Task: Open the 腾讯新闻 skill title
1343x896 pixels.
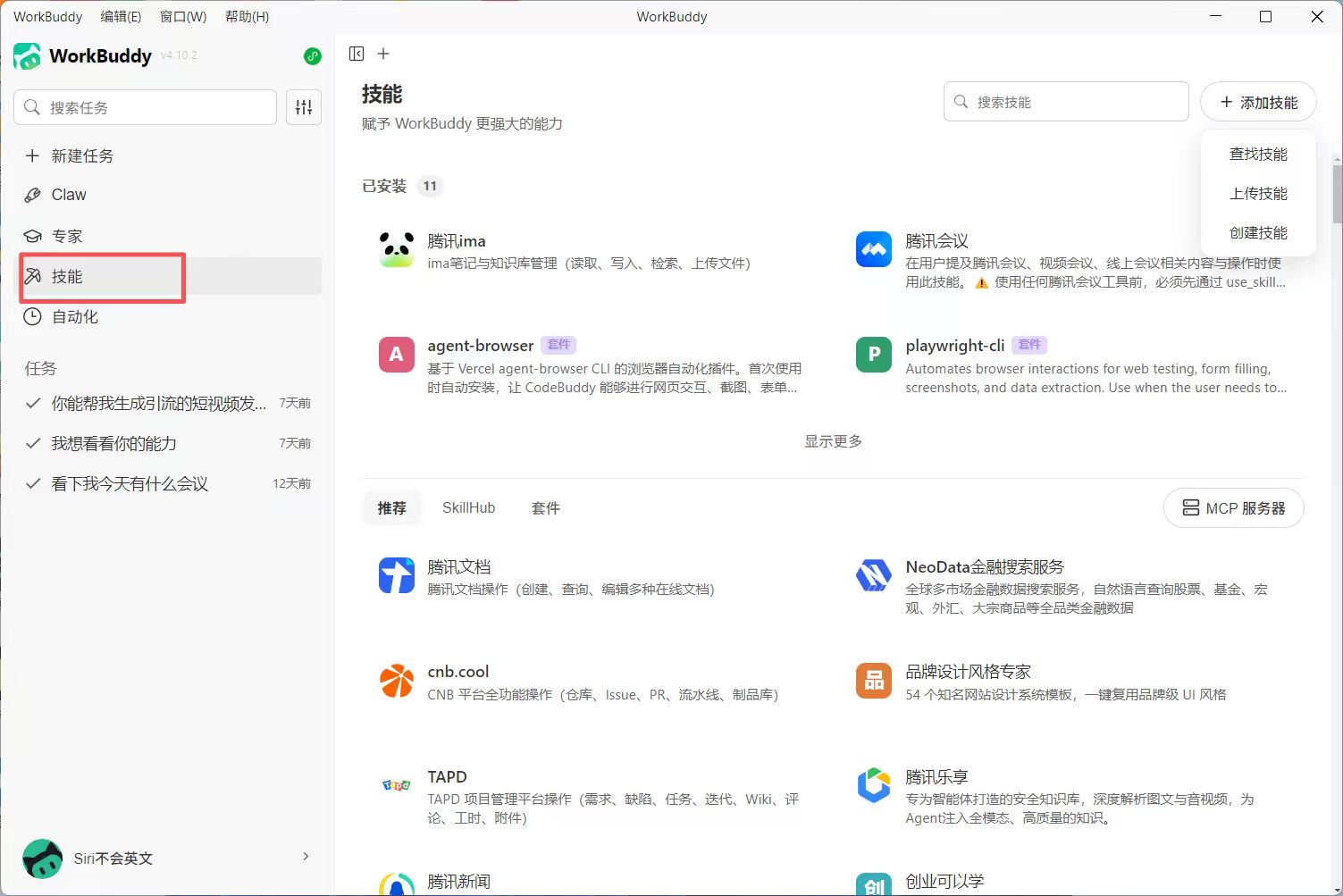Action: (x=459, y=882)
